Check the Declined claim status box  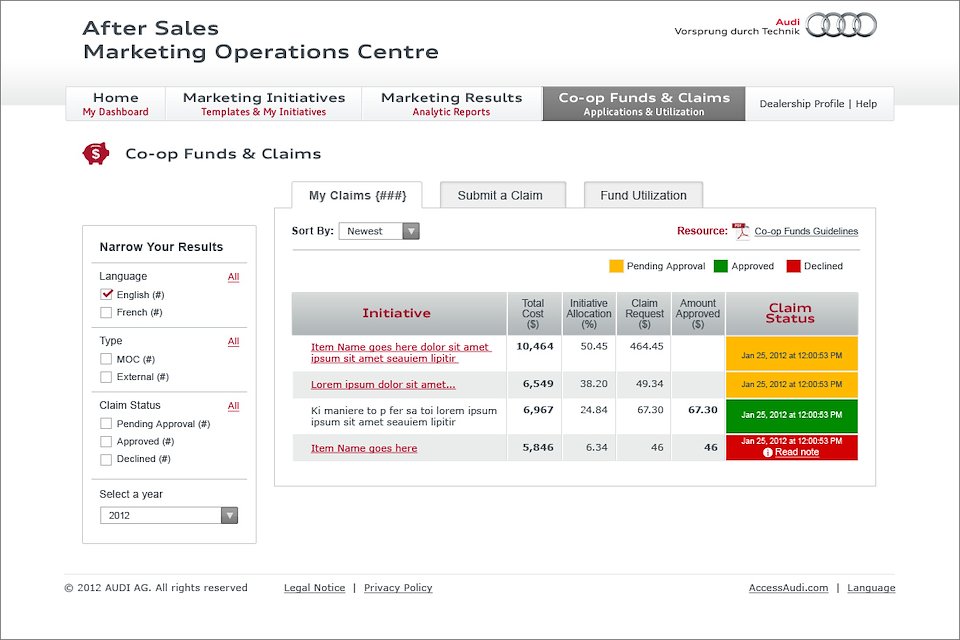click(106, 459)
